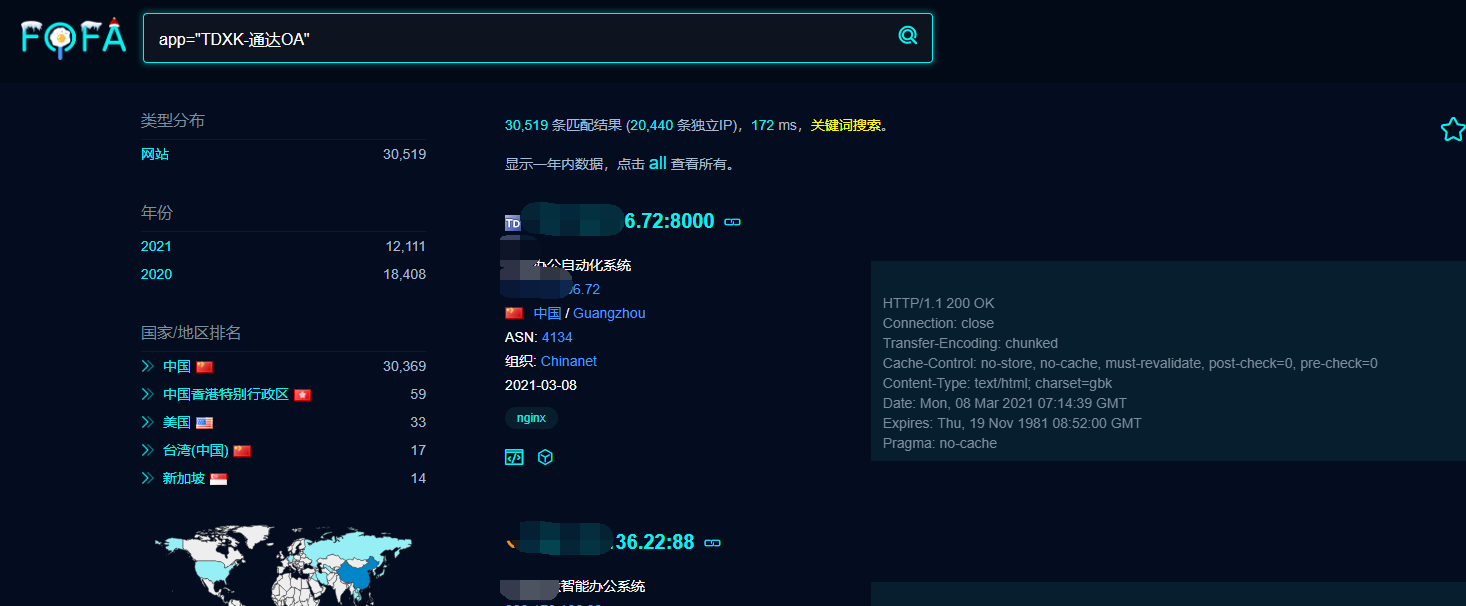The image size is (1466, 606).
Task: Click the Guangzhou city link
Action: click(609, 313)
